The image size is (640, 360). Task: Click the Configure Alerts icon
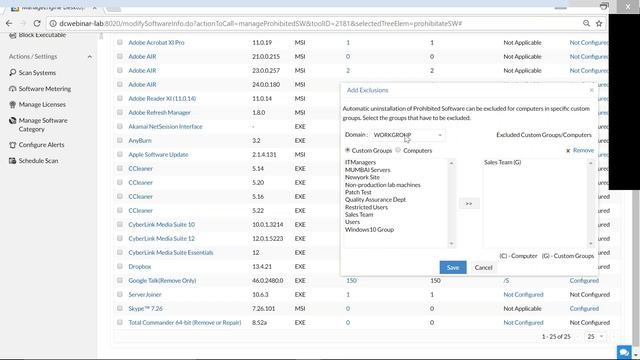(x=13, y=145)
